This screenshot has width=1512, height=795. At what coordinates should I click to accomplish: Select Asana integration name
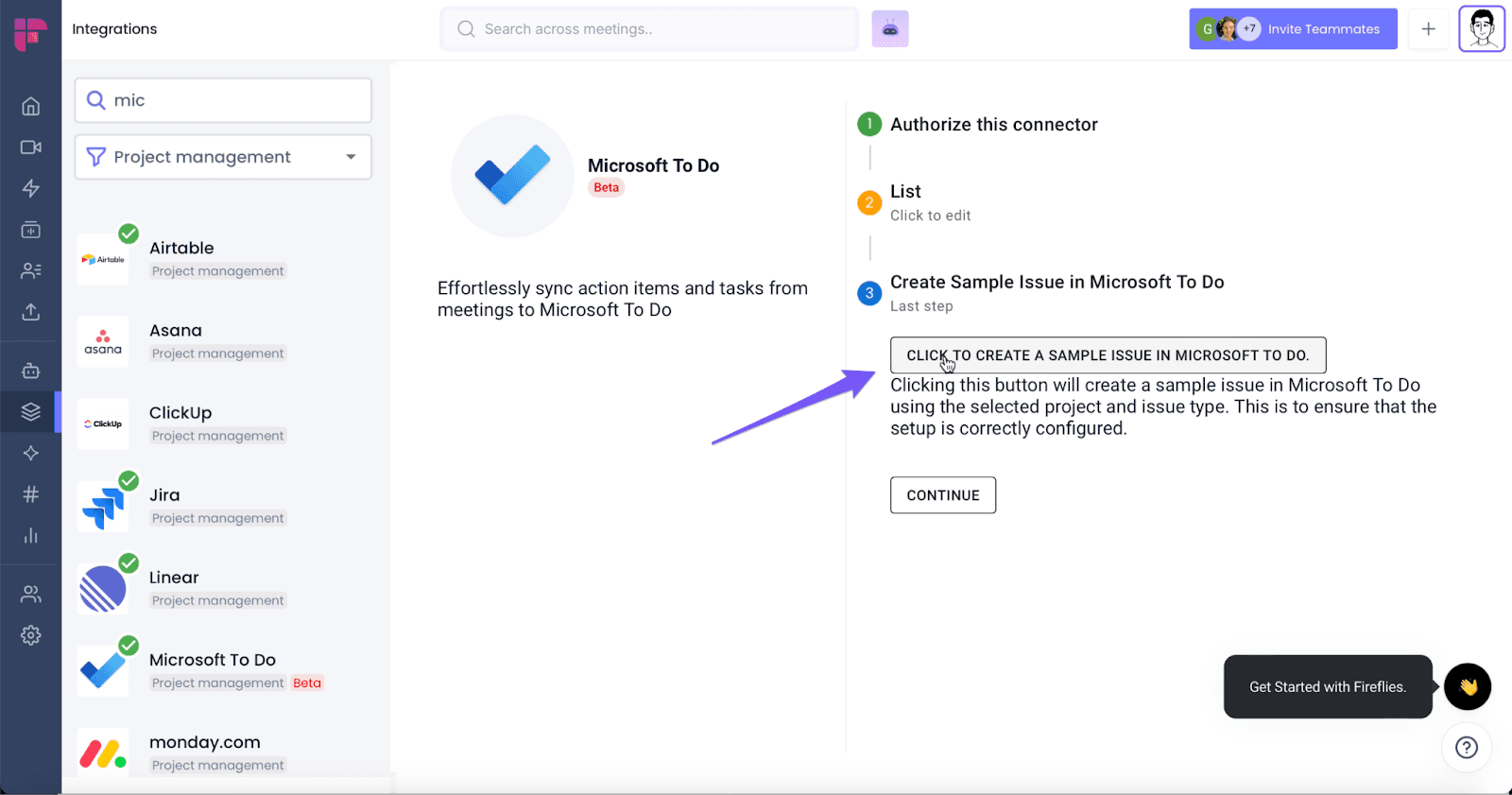[176, 330]
